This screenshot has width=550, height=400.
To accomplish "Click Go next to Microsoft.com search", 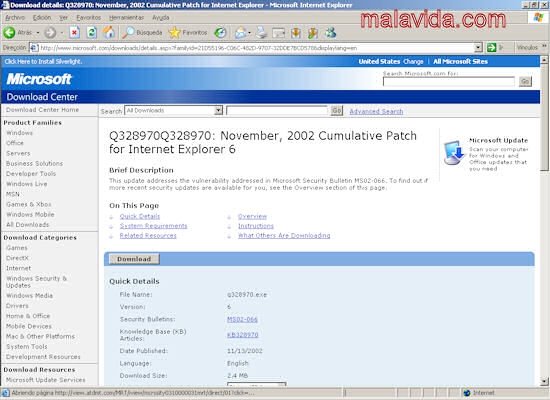I will (x=525, y=81).
